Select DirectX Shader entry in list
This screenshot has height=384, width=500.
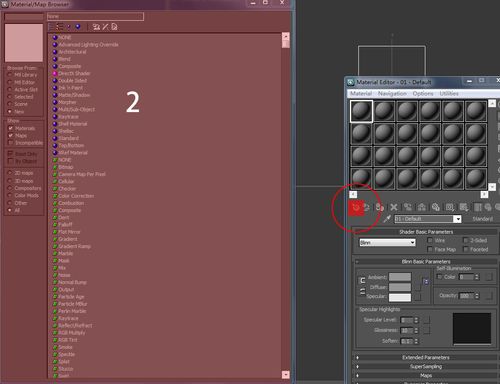point(71,73)
